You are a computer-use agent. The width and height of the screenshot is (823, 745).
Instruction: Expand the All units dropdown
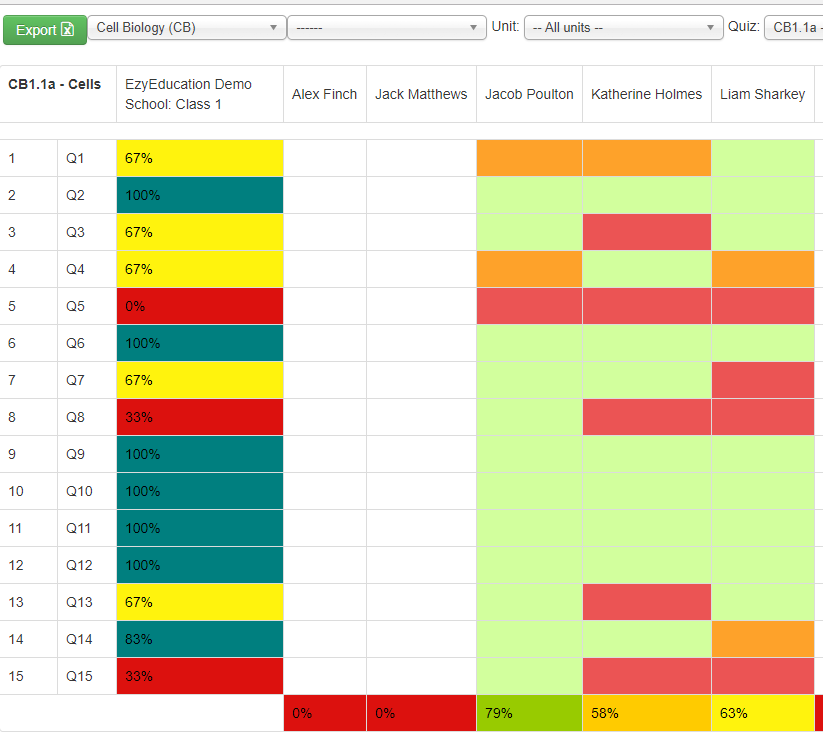click(622, 28)
